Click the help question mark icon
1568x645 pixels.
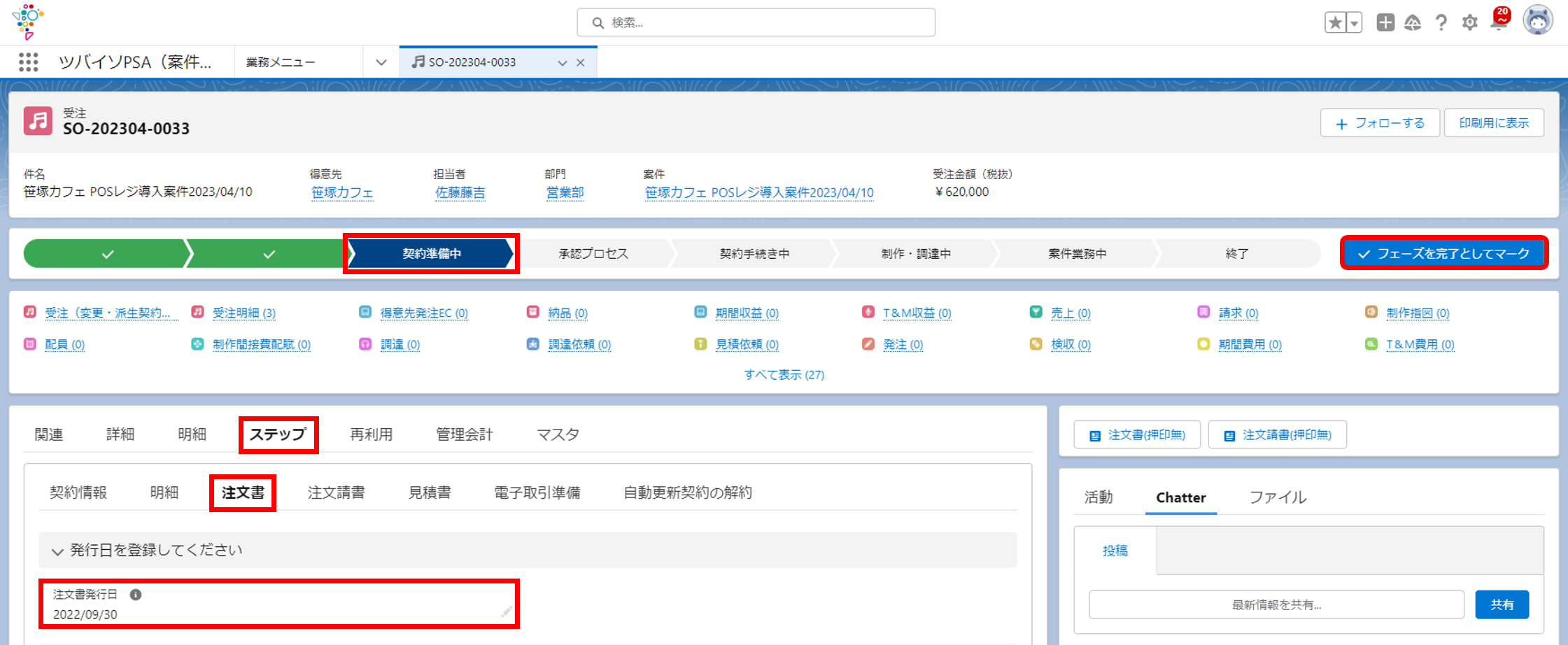point(1441,22)
